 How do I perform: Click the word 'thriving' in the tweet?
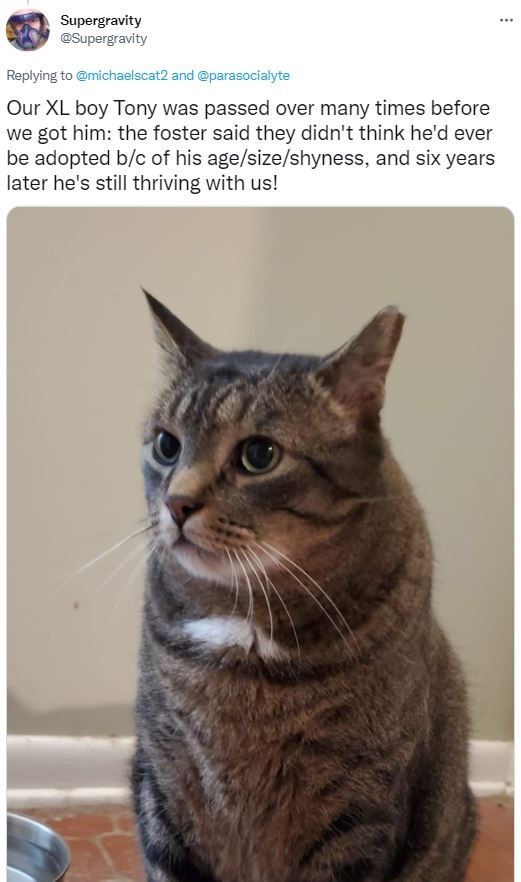tap(167, 183)
